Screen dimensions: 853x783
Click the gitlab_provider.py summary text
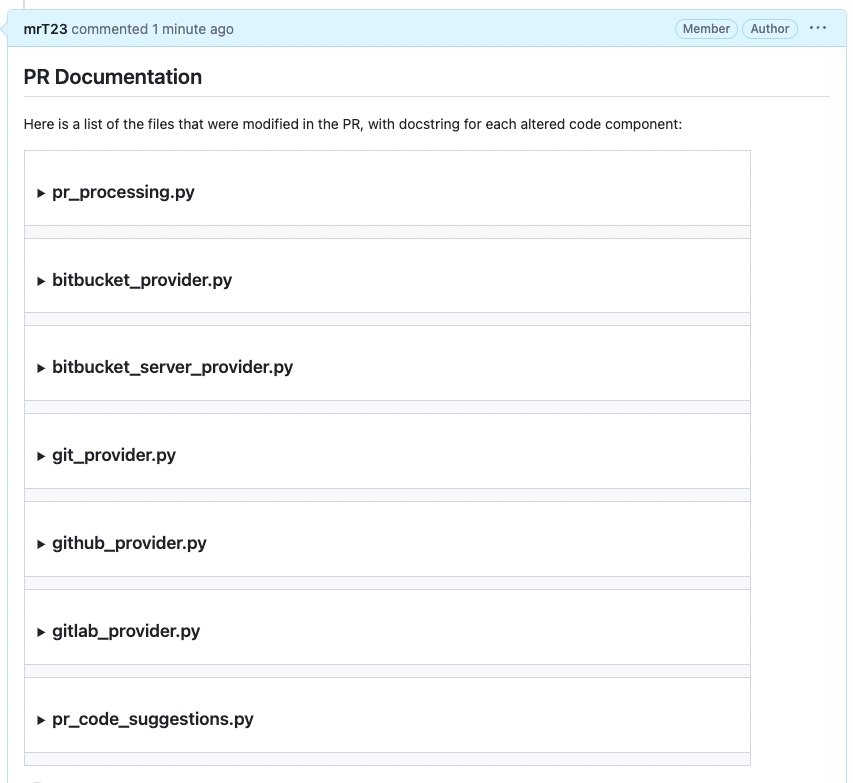[x=126, y=631]
